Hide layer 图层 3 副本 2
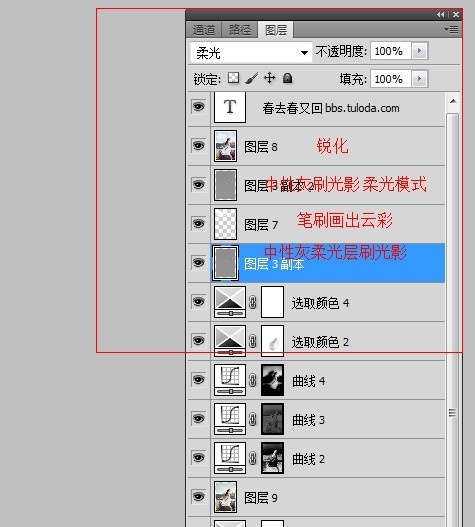This screenshot has width=475, height=527. [x=198, y=185]
